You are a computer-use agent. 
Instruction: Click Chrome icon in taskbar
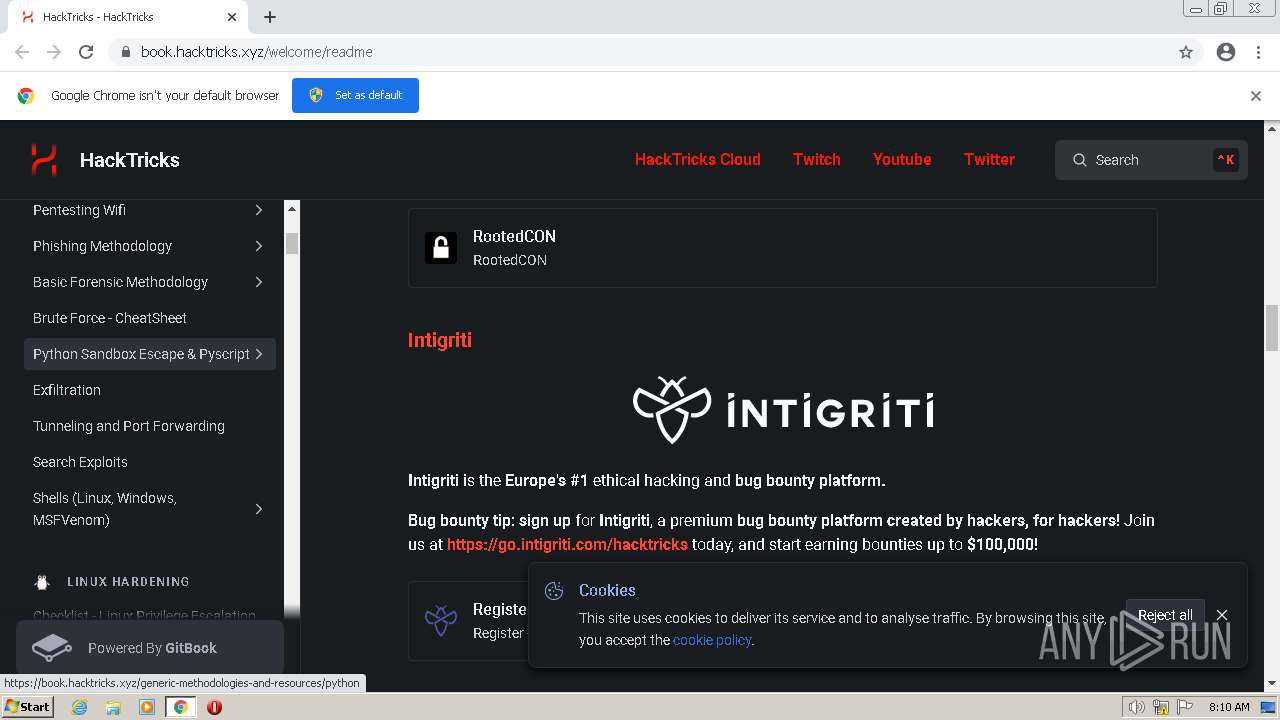180,707
